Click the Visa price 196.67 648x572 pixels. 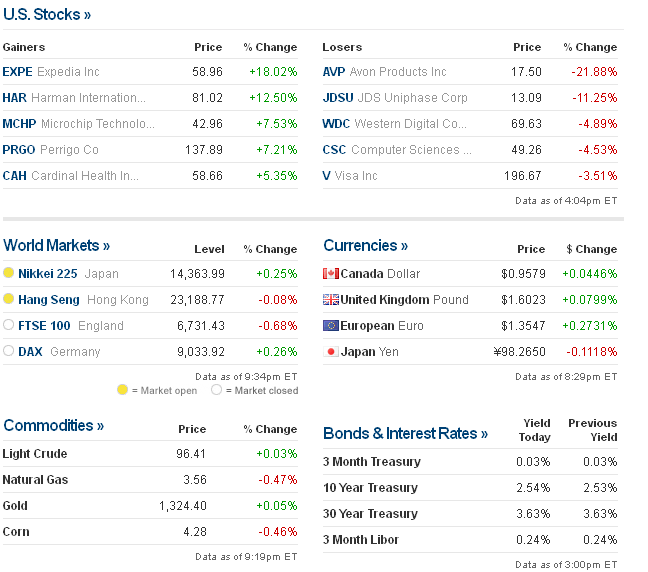pyautogui.click(x=523, y=176)
